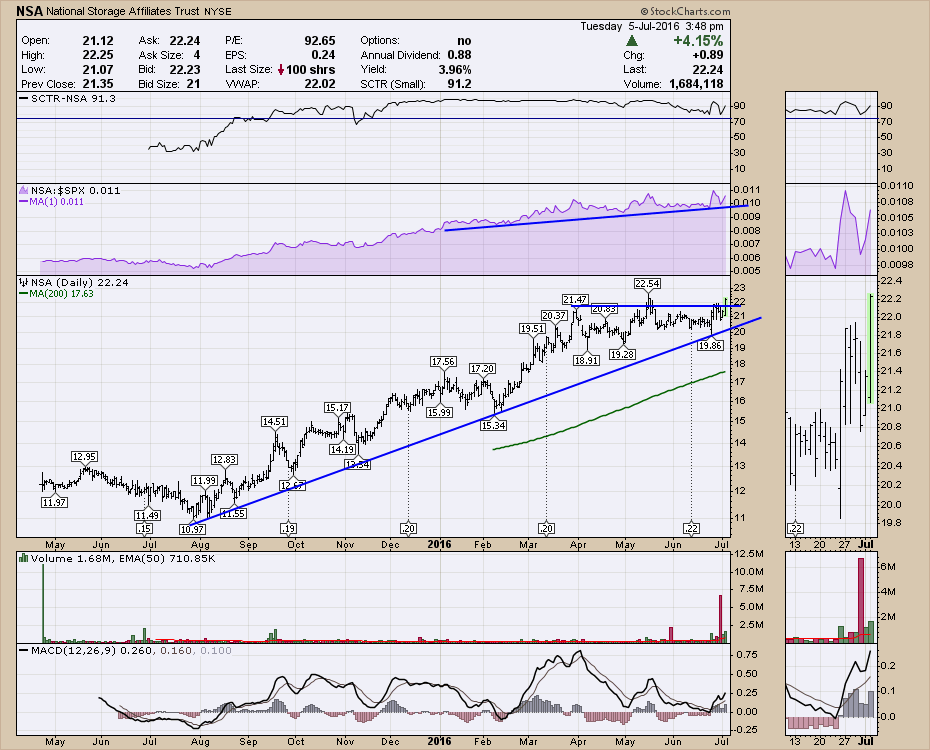The height and width of the screenshot is (750, 930).
Task: Click the SCTR (Small) value 91.2
Action: pyautogui.click(x=460, y=84)
